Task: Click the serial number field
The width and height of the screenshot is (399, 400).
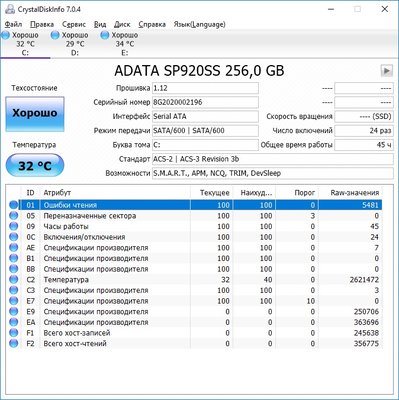Action: (205, 102)
